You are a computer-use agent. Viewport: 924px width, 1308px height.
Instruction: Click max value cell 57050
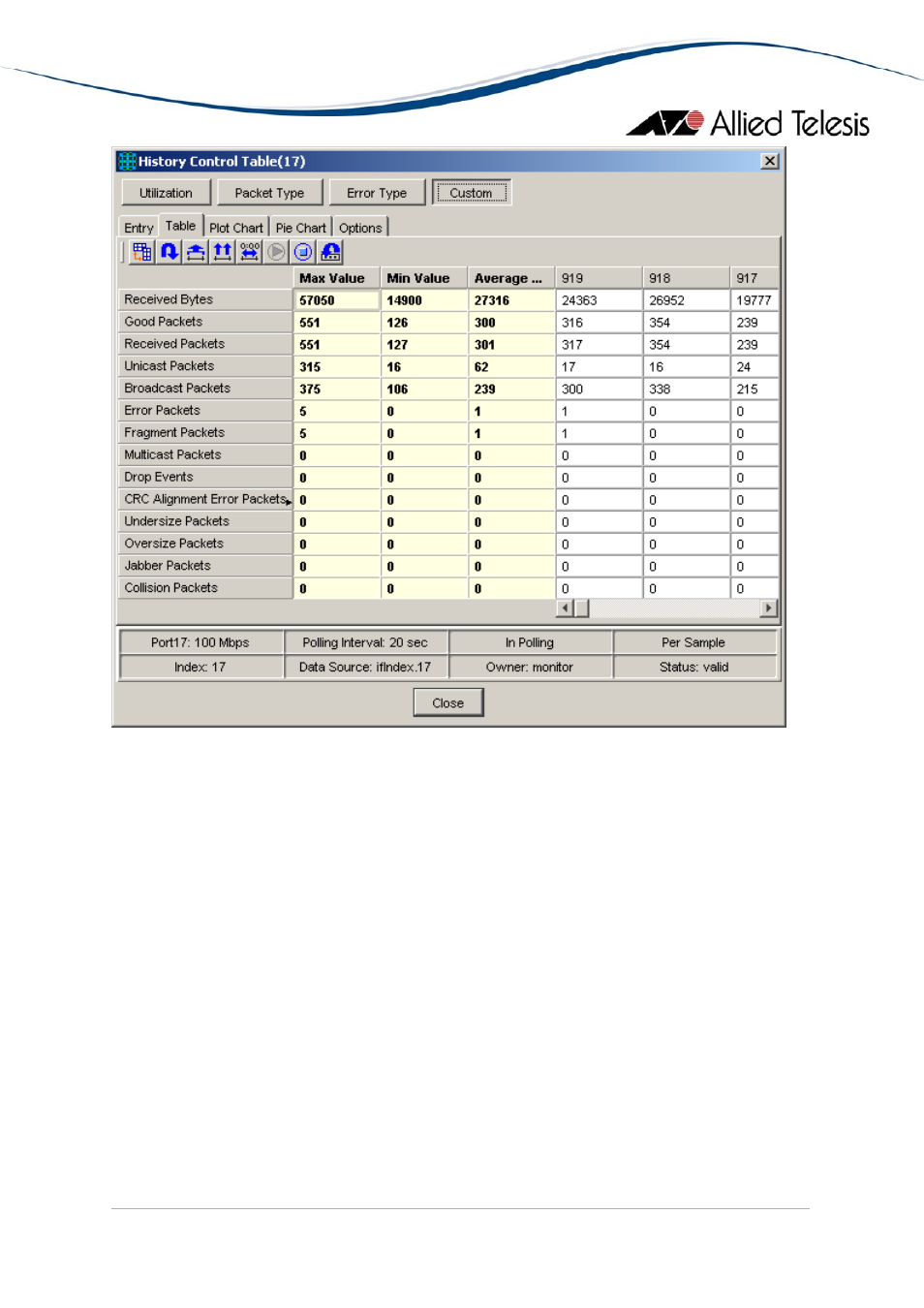(336, 300)
